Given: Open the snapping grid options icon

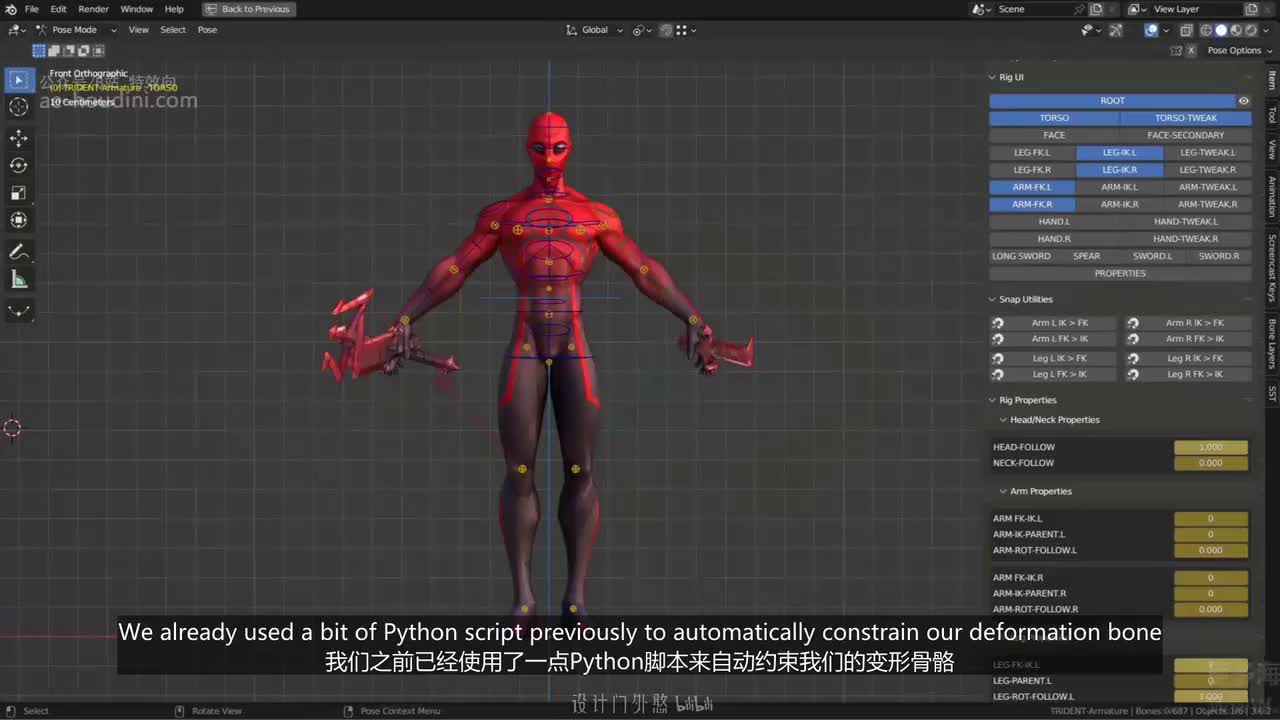Looking at the screenshot, I should [684, 30].
